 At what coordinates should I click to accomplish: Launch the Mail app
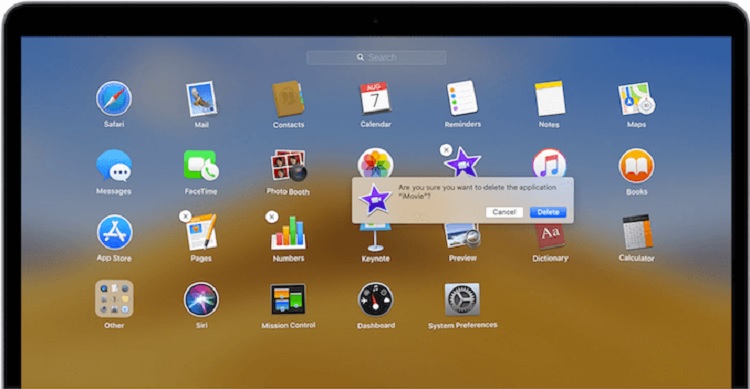pyautogui.click(x=201, y=99)
